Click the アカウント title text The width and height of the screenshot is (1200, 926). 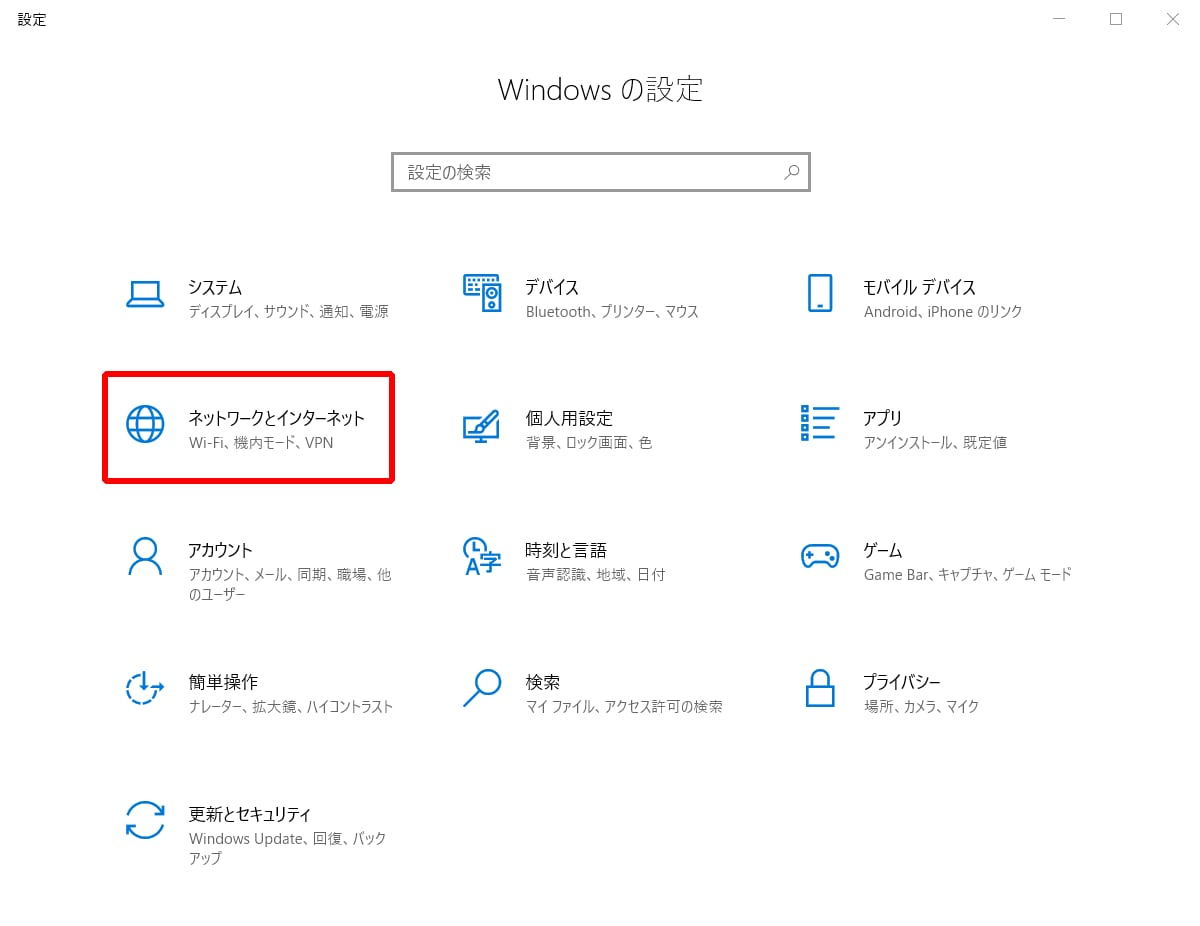(x=220, y=550)
